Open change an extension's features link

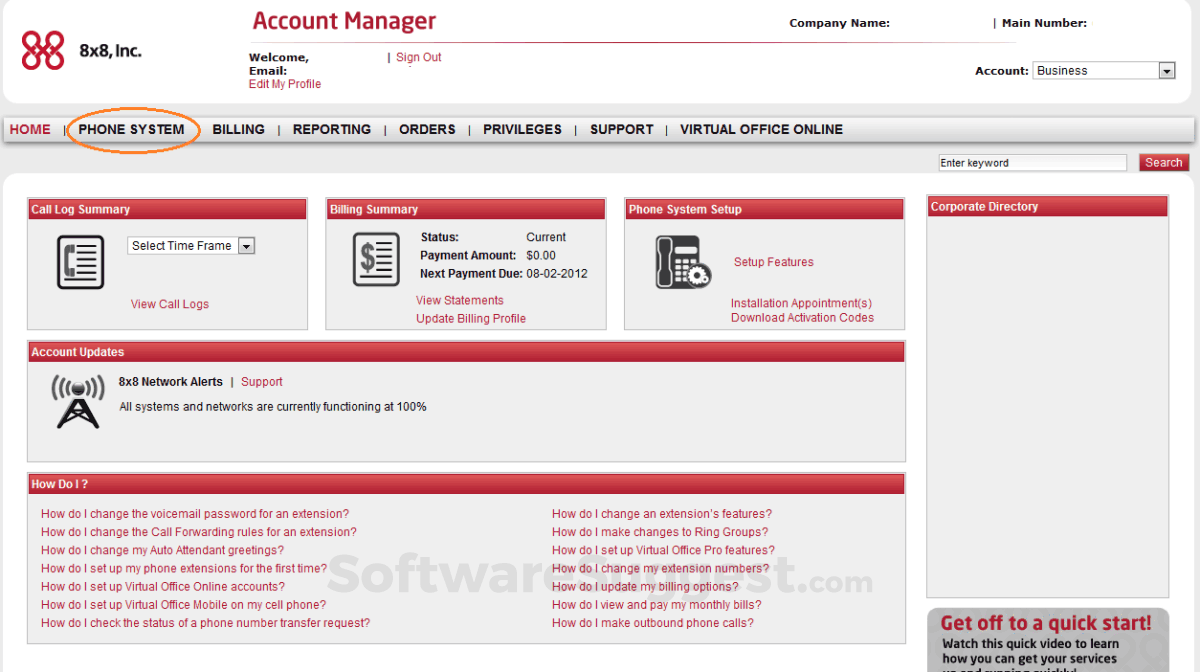(662, 514)
